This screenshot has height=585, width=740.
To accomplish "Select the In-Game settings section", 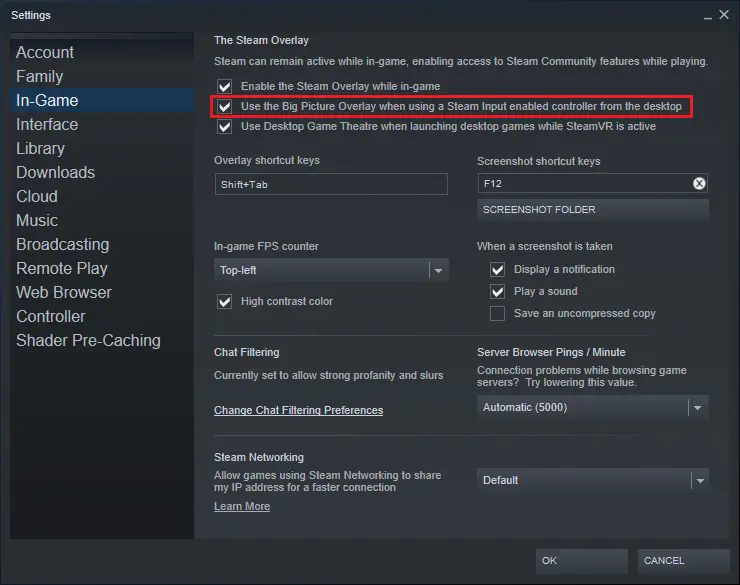I will (x=101, y=100).
